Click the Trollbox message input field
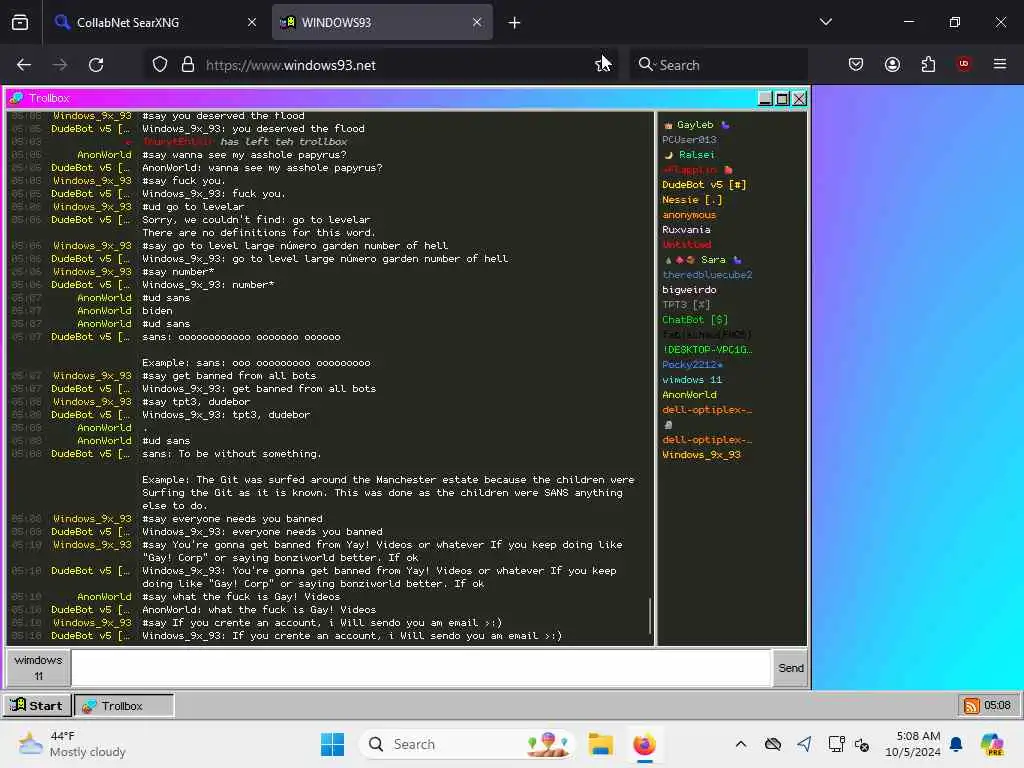Viewport: 1024px width, 768px height. tap(421, 667)
